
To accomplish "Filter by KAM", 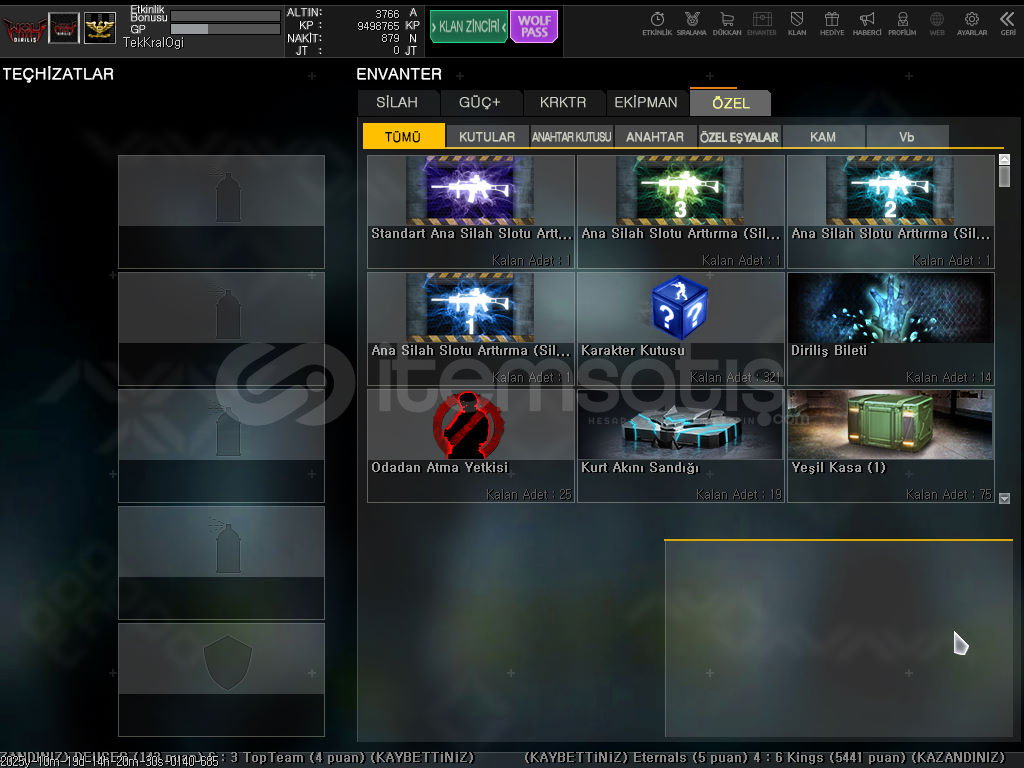I will tap(823, 136).
